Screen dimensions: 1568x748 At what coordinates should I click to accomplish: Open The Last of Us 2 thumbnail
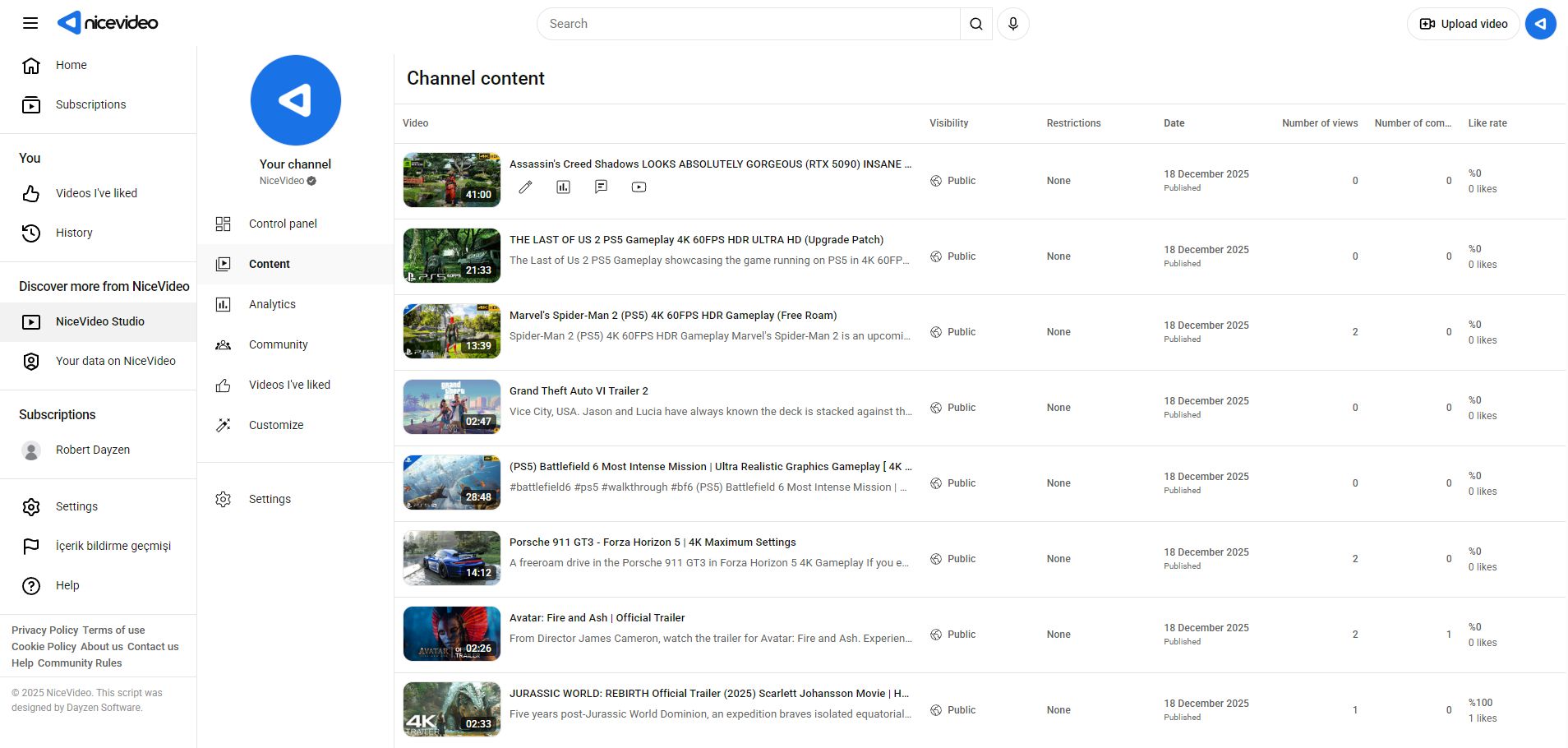(452, 256)
